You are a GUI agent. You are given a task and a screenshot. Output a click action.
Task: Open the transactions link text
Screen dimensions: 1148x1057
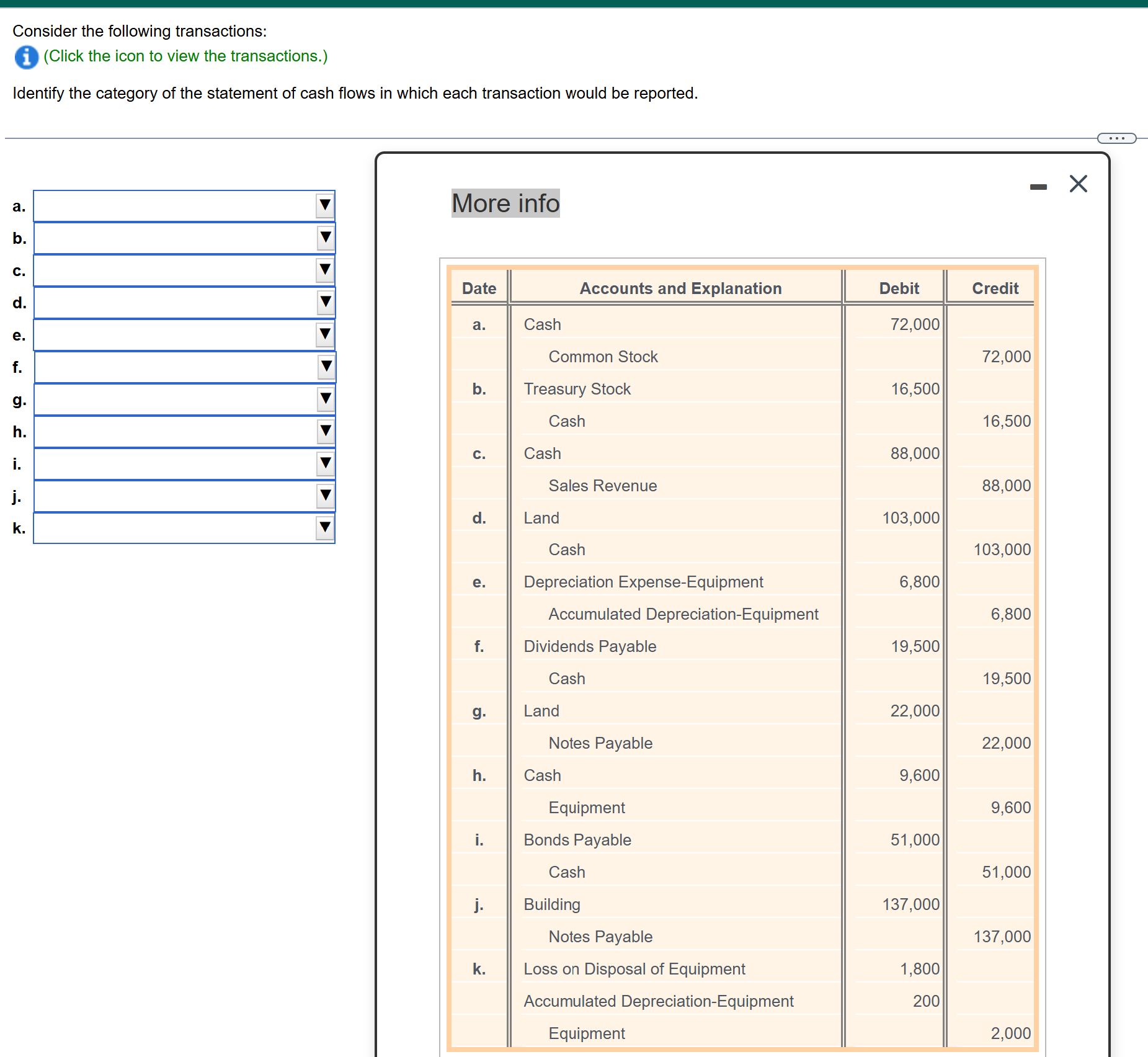[185, 56]
